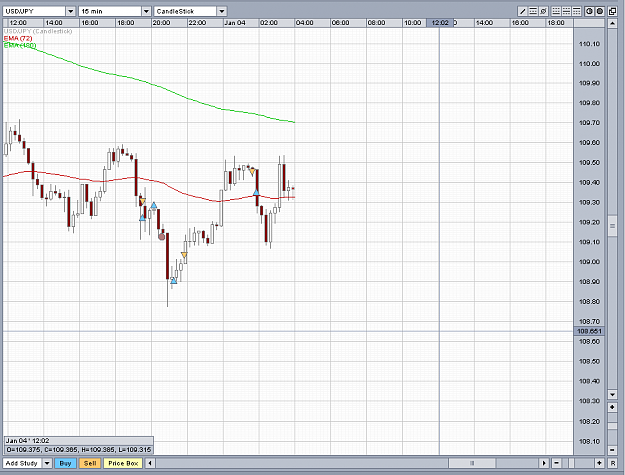Click the Jan 04 time axis label
This screenshot has height=475, width=625.
235,23
